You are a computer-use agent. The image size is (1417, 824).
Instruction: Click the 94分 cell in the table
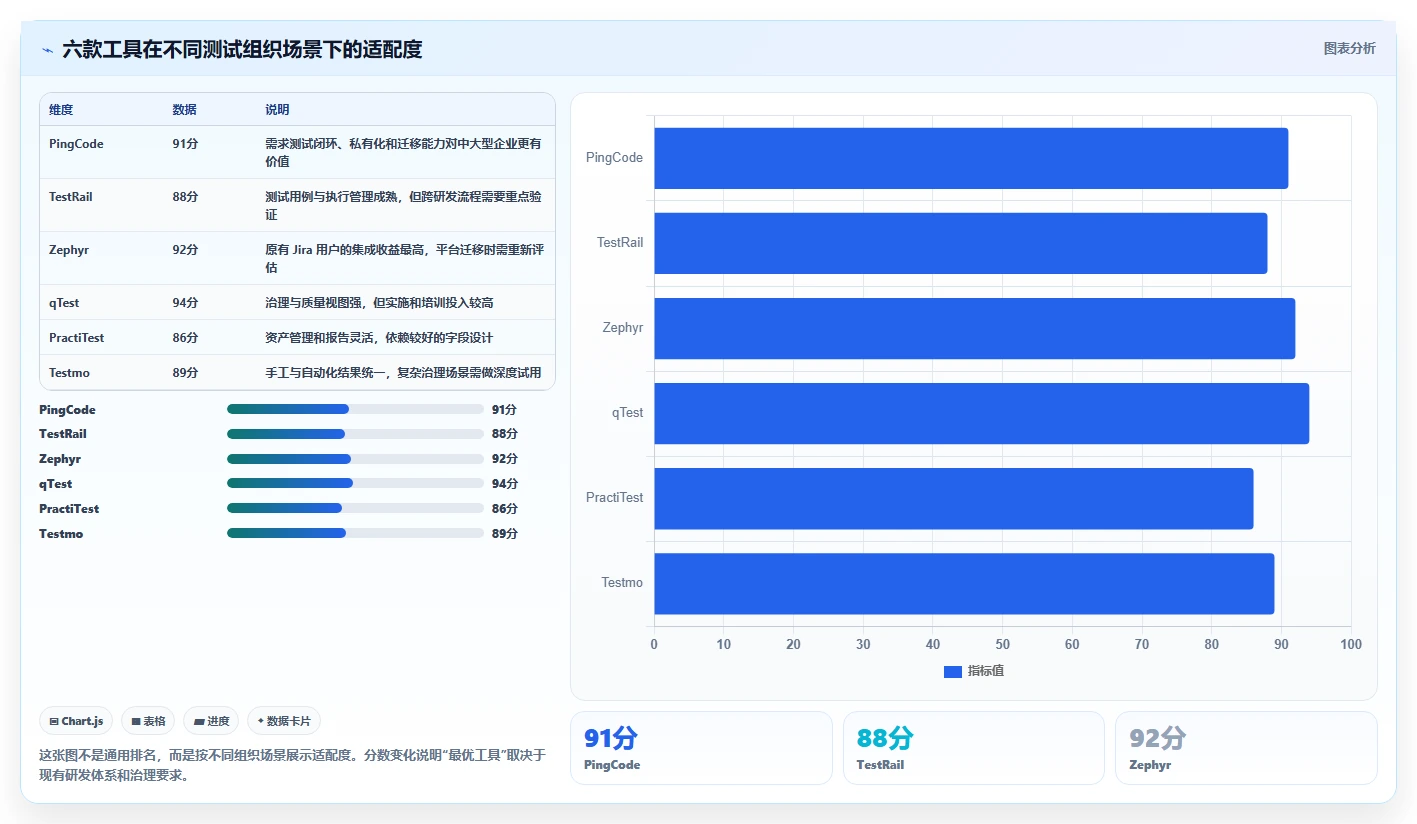click(185, 303)
